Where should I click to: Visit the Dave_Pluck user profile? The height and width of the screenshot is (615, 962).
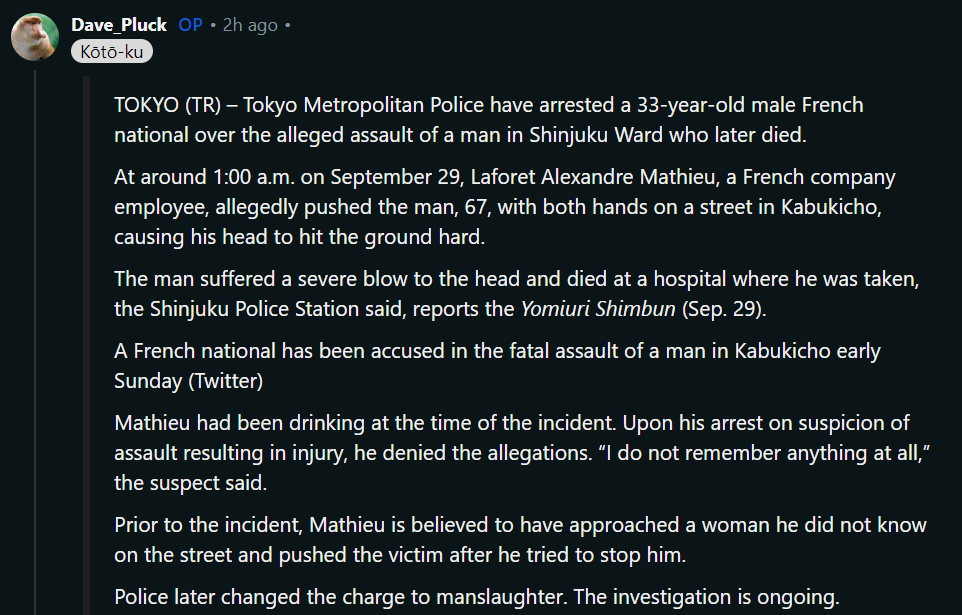tap(119, 25)
